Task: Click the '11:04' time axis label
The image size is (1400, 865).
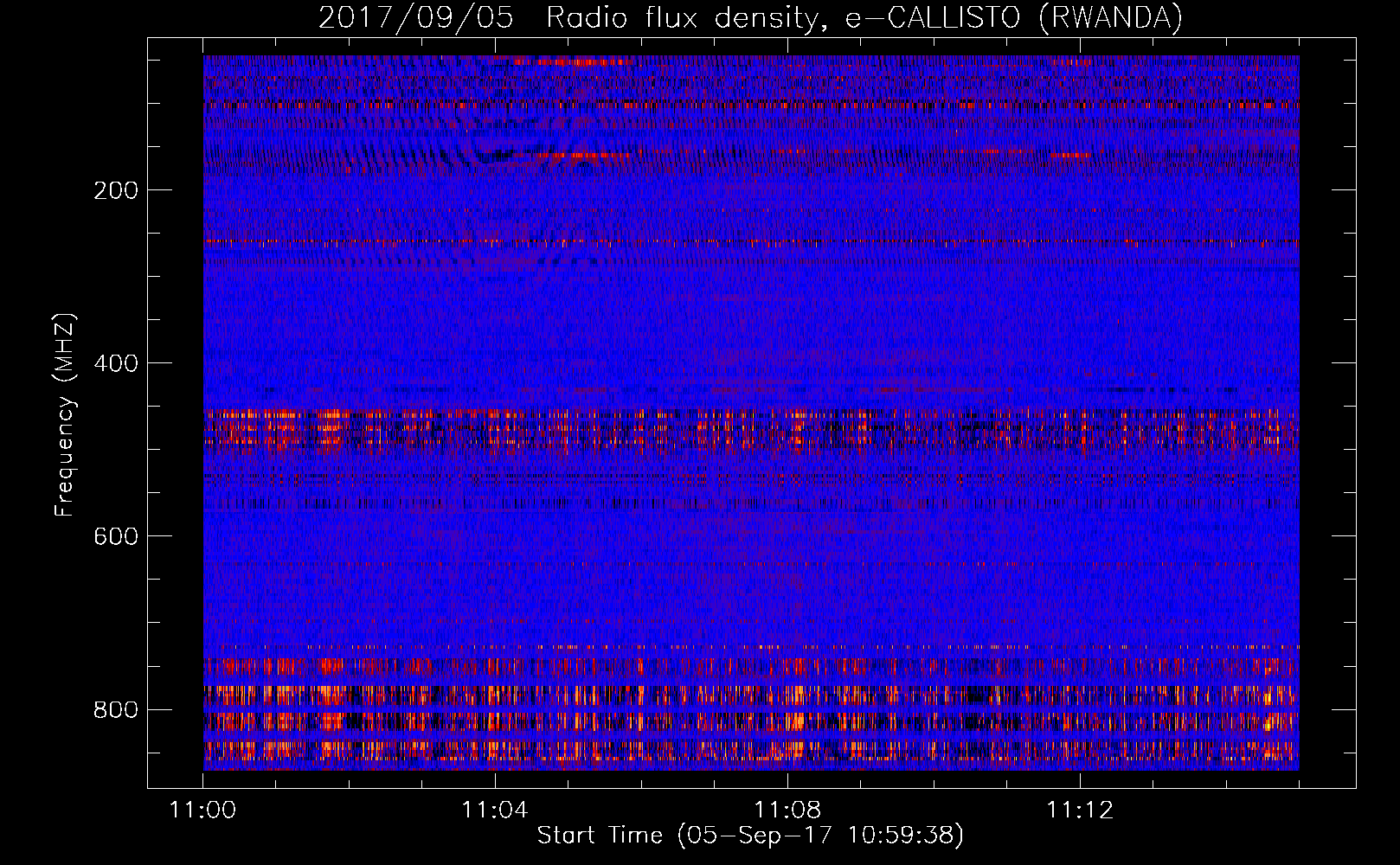Action: [495, 811]
